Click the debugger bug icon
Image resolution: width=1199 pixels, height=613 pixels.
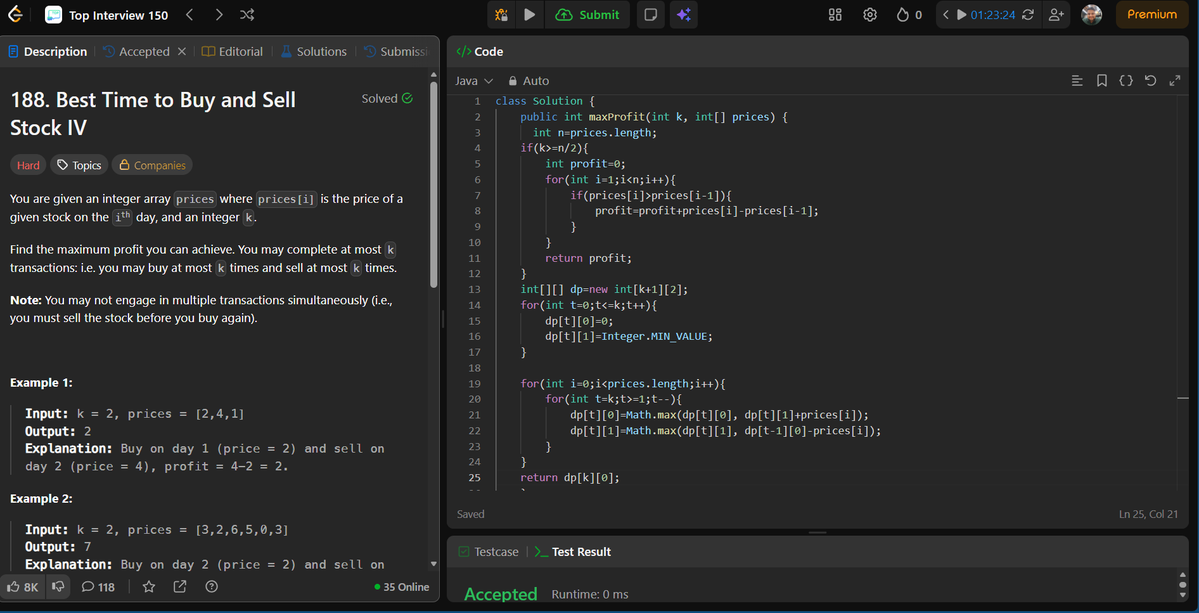(x=502, y=15)
